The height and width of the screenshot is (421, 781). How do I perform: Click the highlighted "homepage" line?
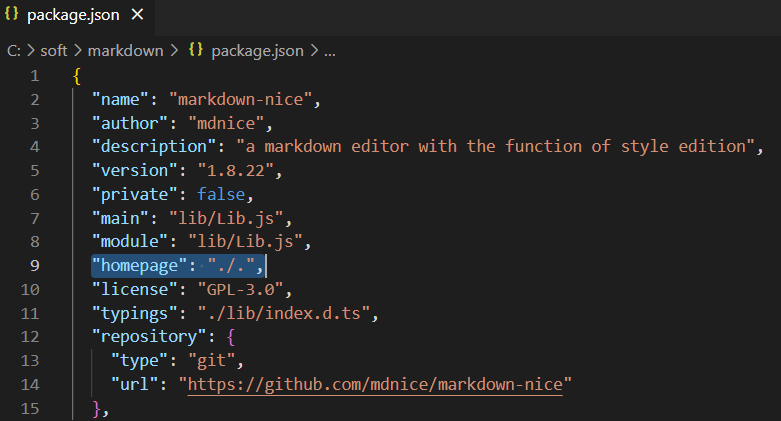pos(178,266)
